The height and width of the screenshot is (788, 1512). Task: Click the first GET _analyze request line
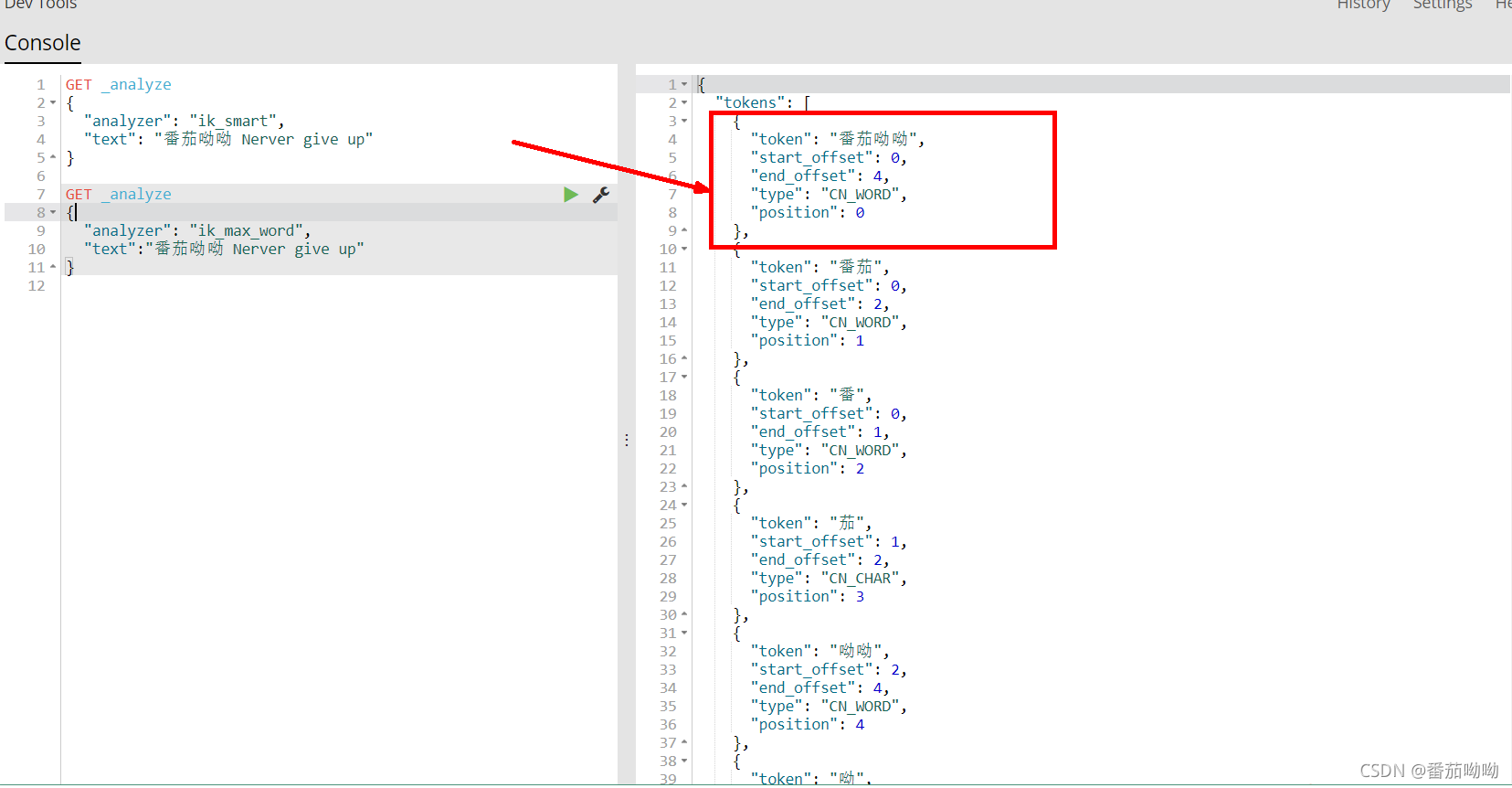point(118,84)
